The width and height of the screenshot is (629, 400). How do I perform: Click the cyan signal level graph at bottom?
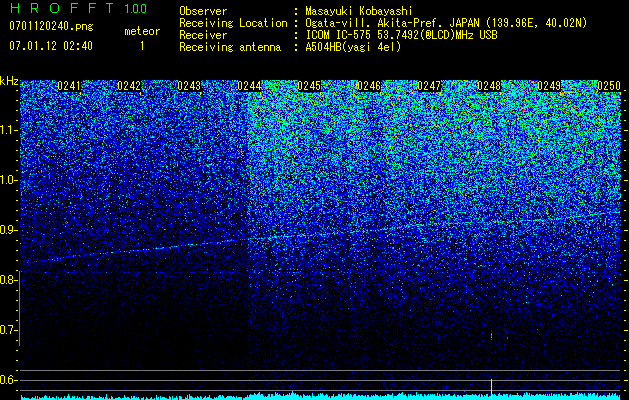pos(321,396)
